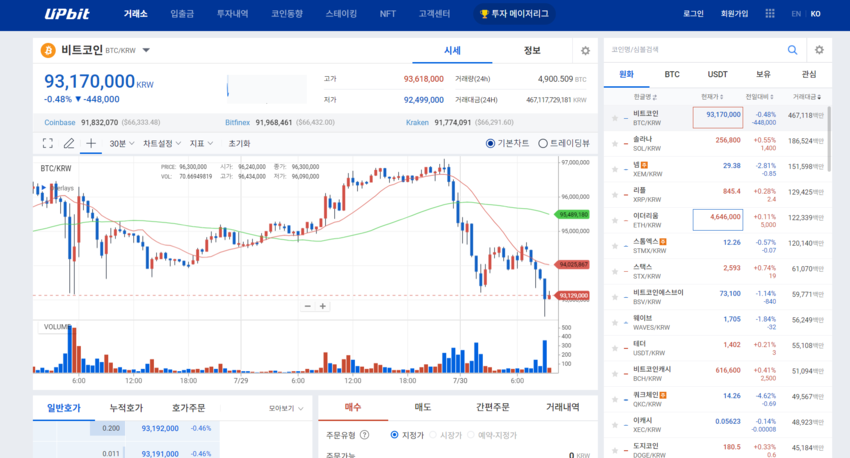Screen dimensions: 850x458
Task: Favorite star for 웨이브 WAVES/KRW
Action: 615,322
